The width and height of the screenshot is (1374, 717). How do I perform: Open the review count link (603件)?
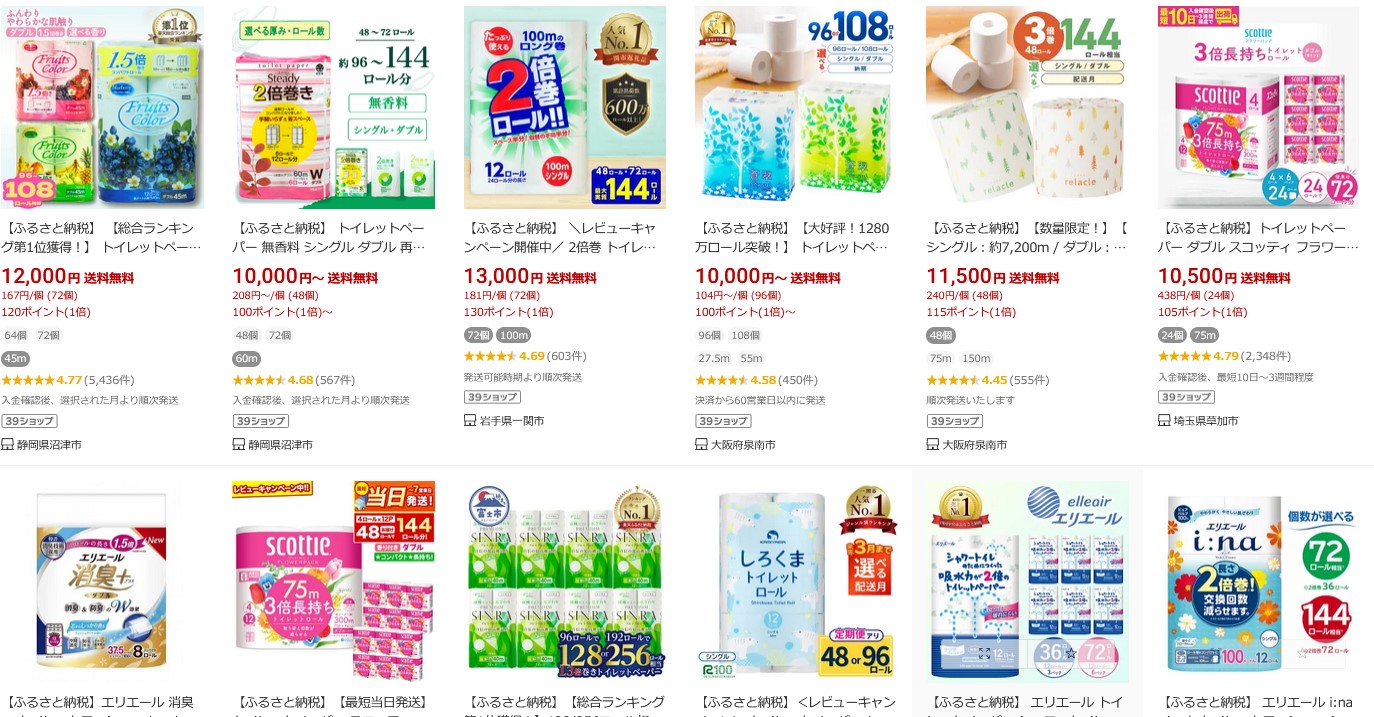tap(566, 356)
